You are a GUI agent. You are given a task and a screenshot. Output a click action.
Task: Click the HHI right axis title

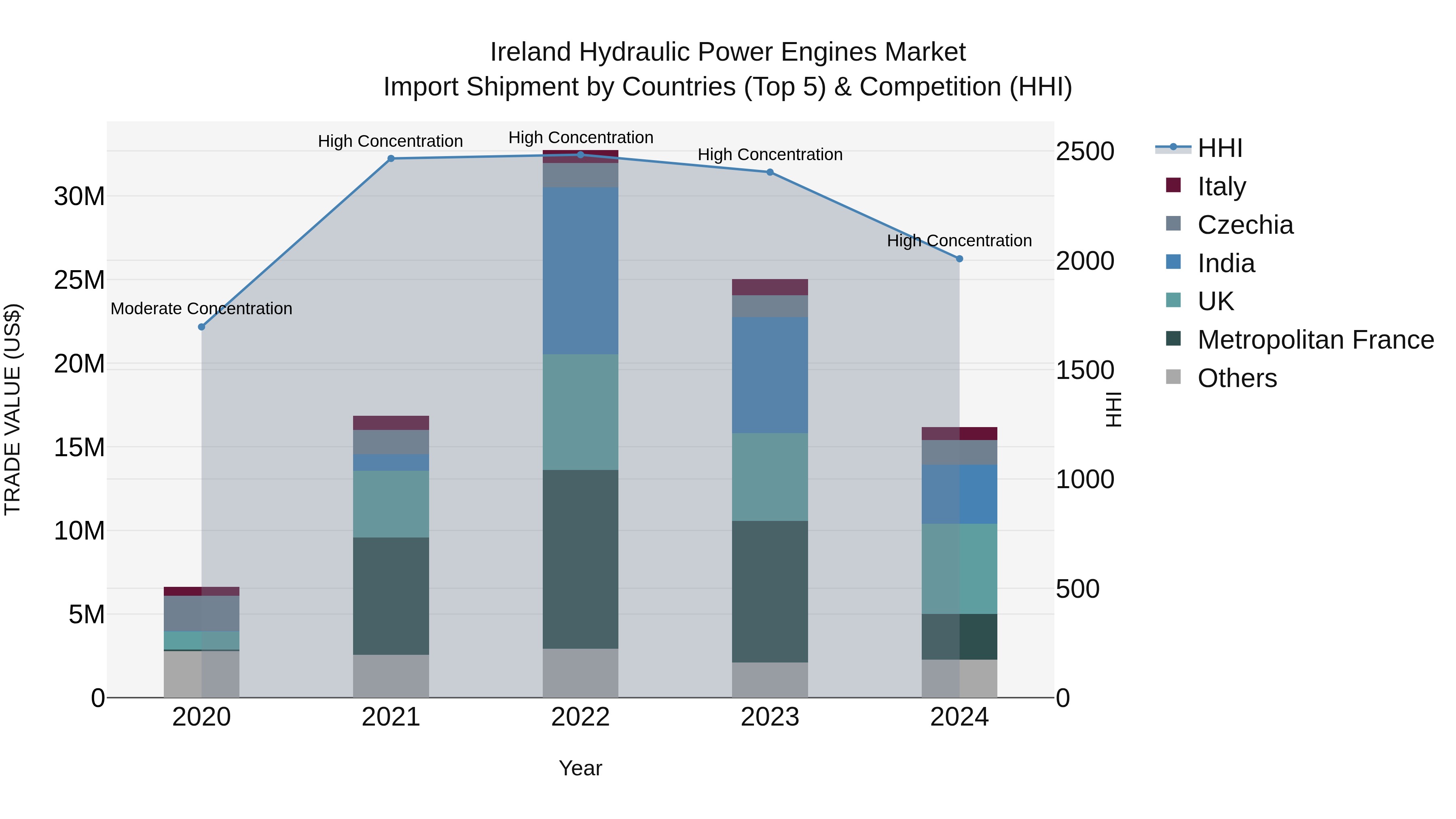[x=1113, y=410]
